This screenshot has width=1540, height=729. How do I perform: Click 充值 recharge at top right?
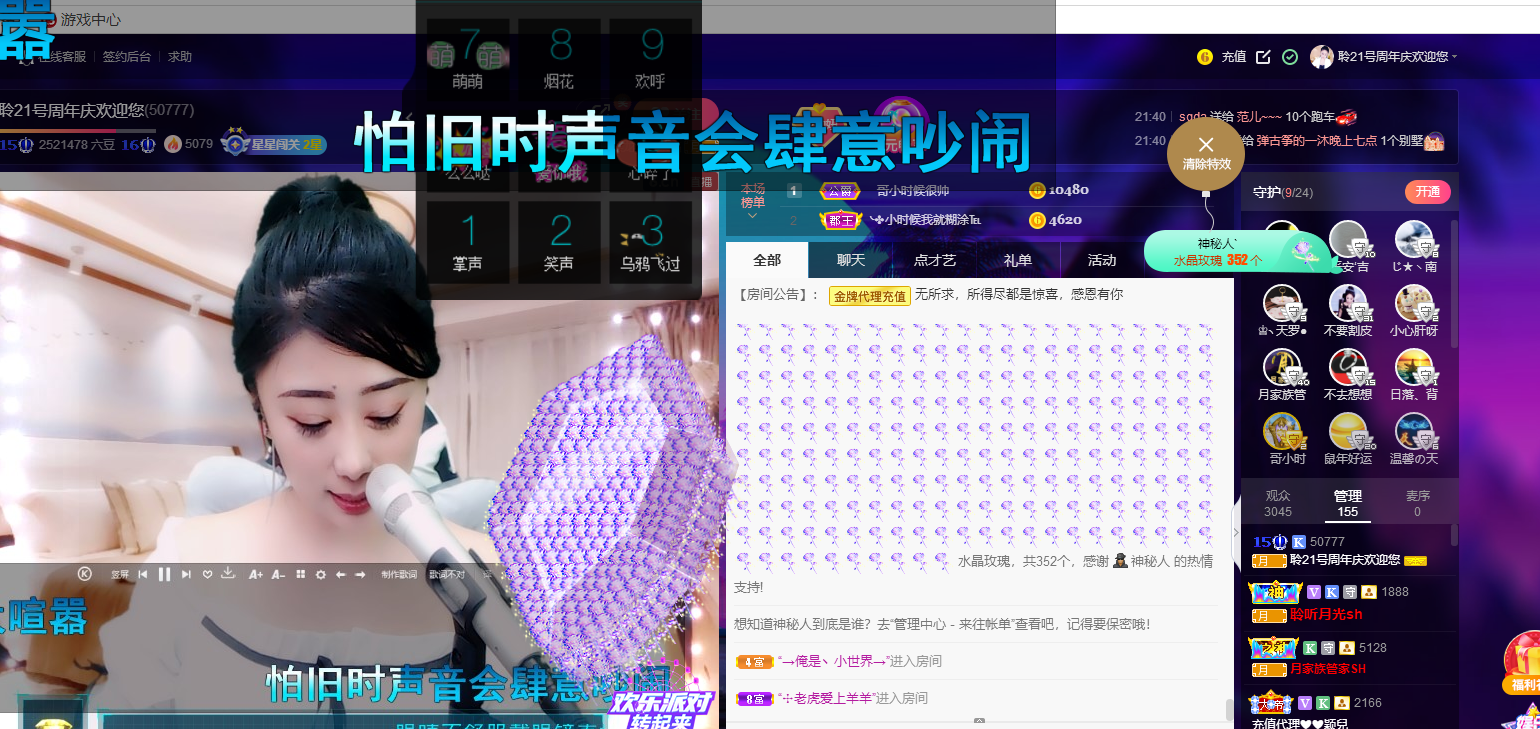tap(1233, 57)
